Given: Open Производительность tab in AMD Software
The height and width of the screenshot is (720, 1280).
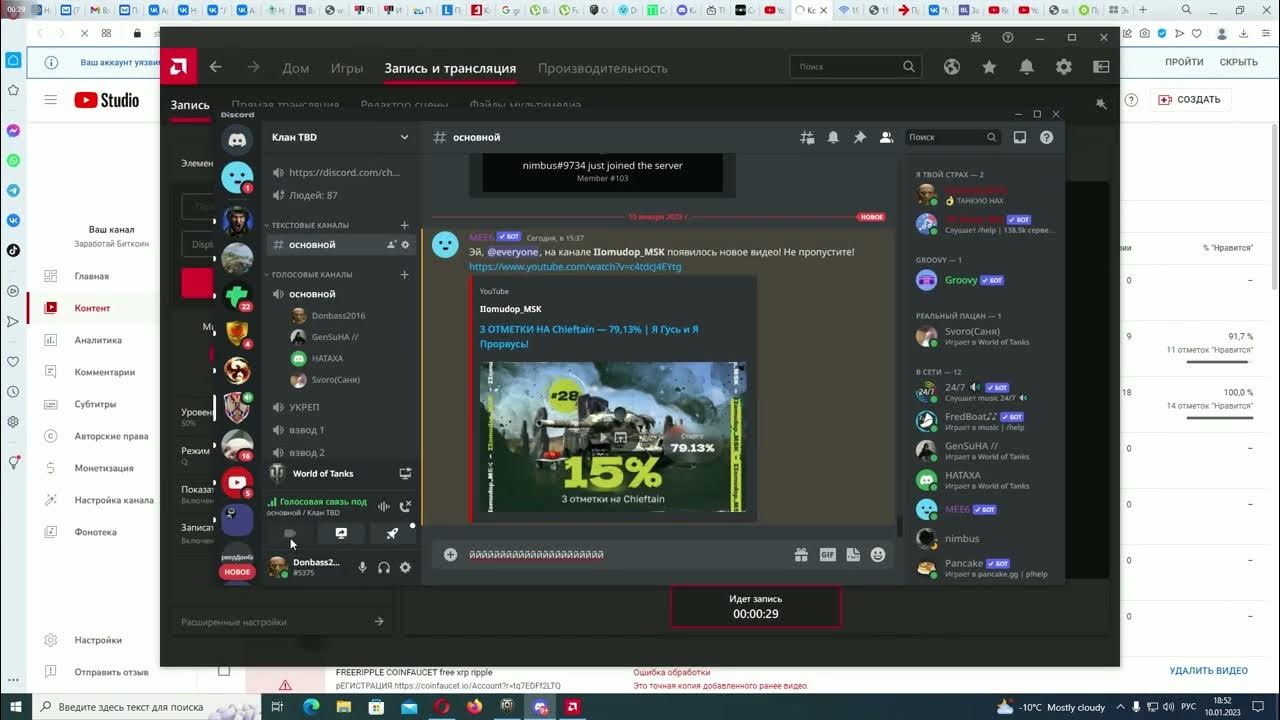Looking at the screenshot, I should (x=603, y=68).
